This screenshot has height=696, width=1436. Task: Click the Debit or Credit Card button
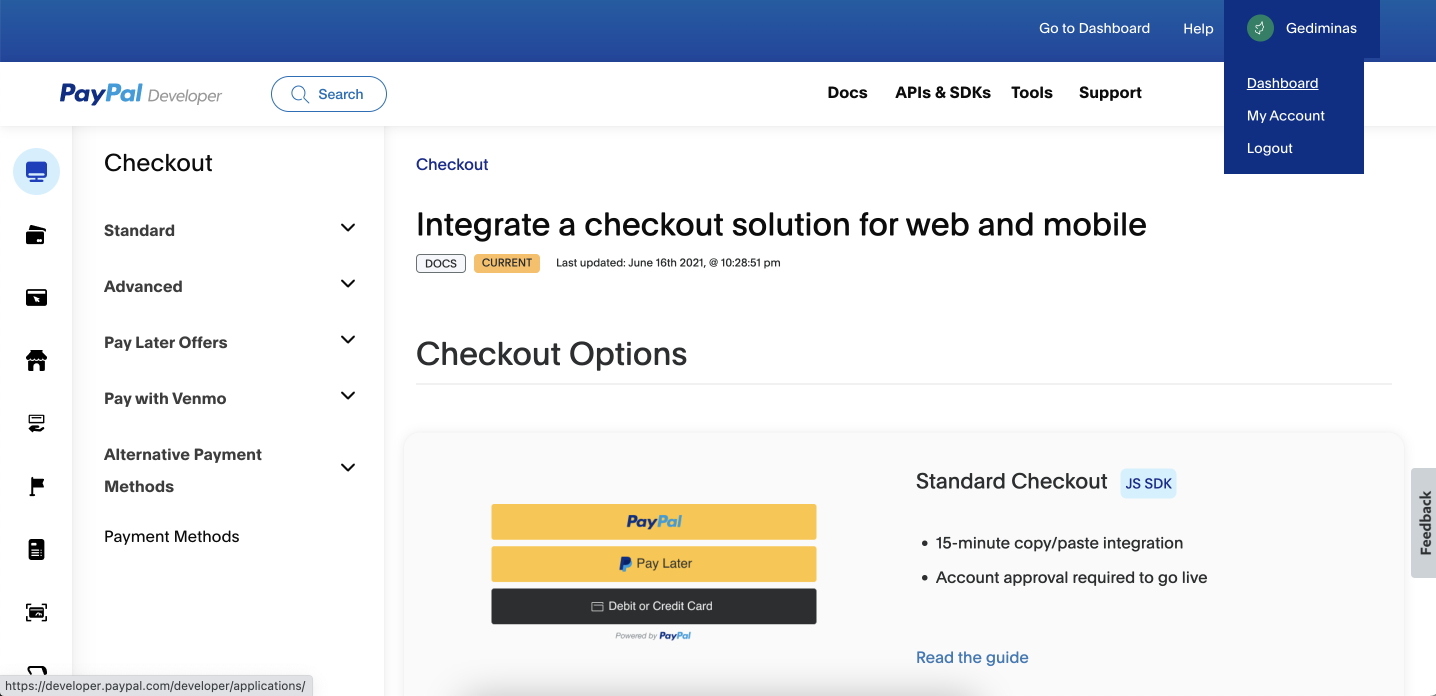click(x=654, y=606)
